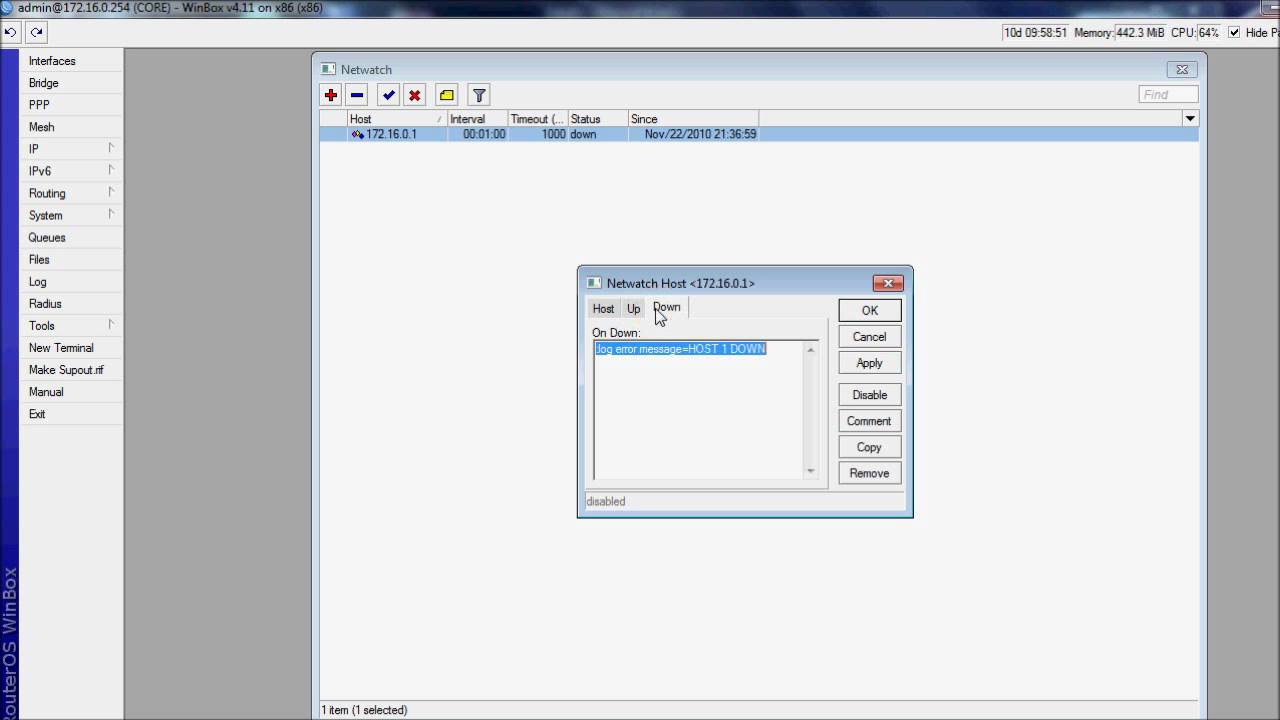The width and height of the screenshot is (1280, 720).
Task: Enable the entry with the blue checkmark icon
Action: (x=389, y=95)
